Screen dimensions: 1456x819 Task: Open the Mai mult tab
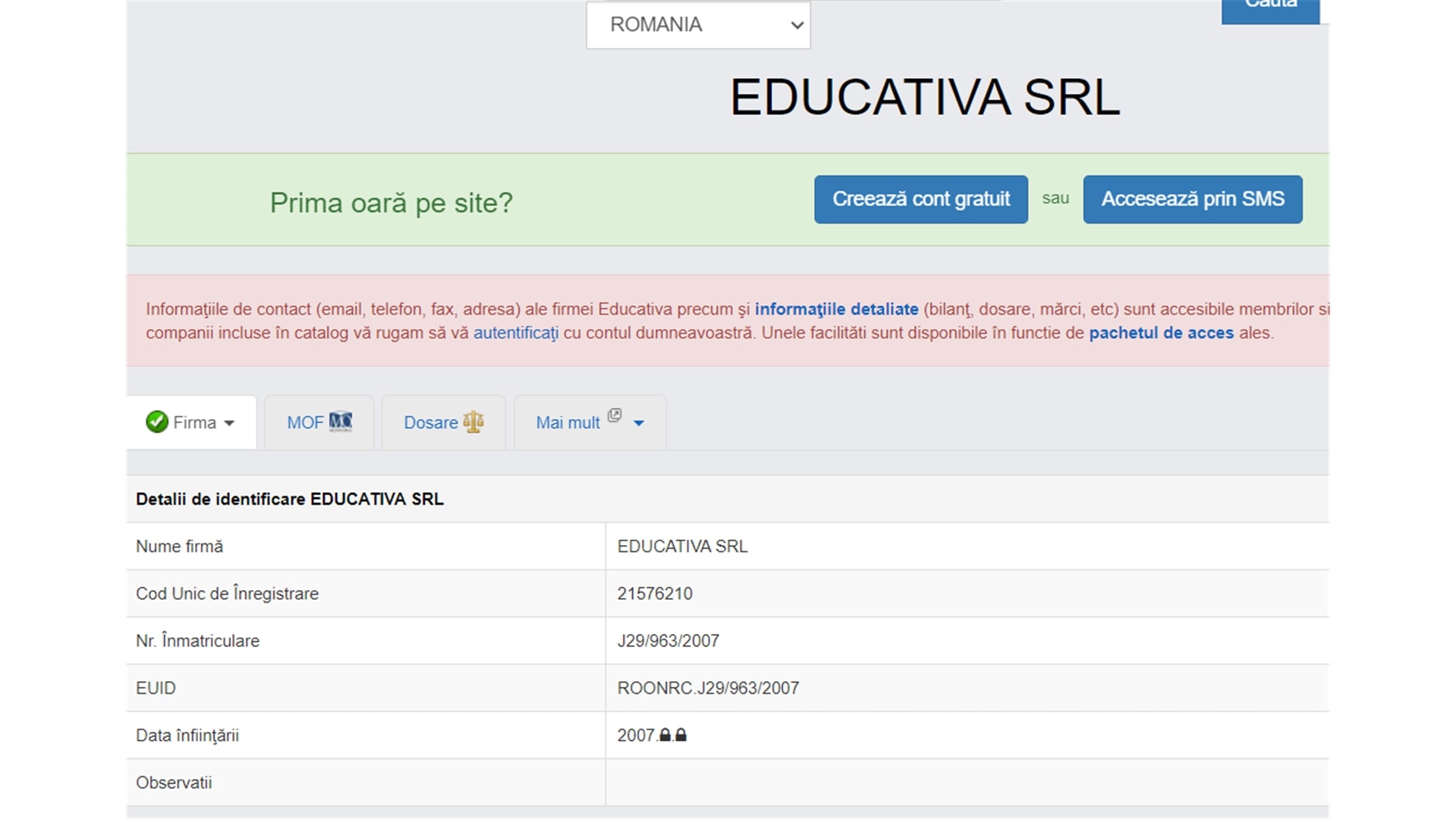click(x=590, y=422)
